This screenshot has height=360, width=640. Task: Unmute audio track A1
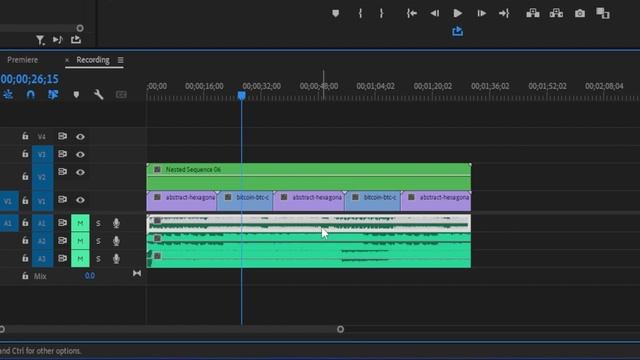(x=80, y=223)
